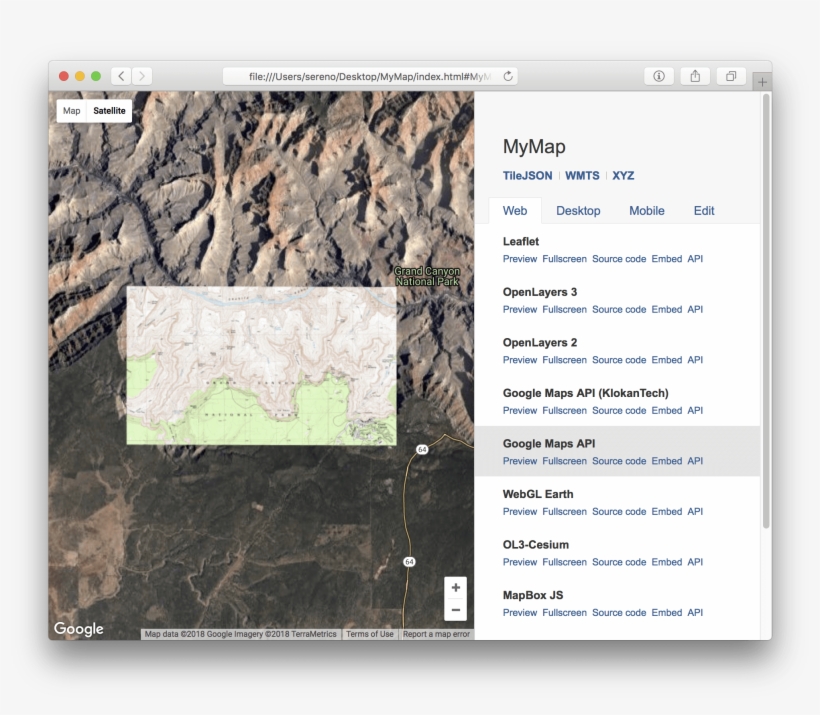Open Terms of Use map link
Viewport: 820px width, 715px height.
[369, 634]
